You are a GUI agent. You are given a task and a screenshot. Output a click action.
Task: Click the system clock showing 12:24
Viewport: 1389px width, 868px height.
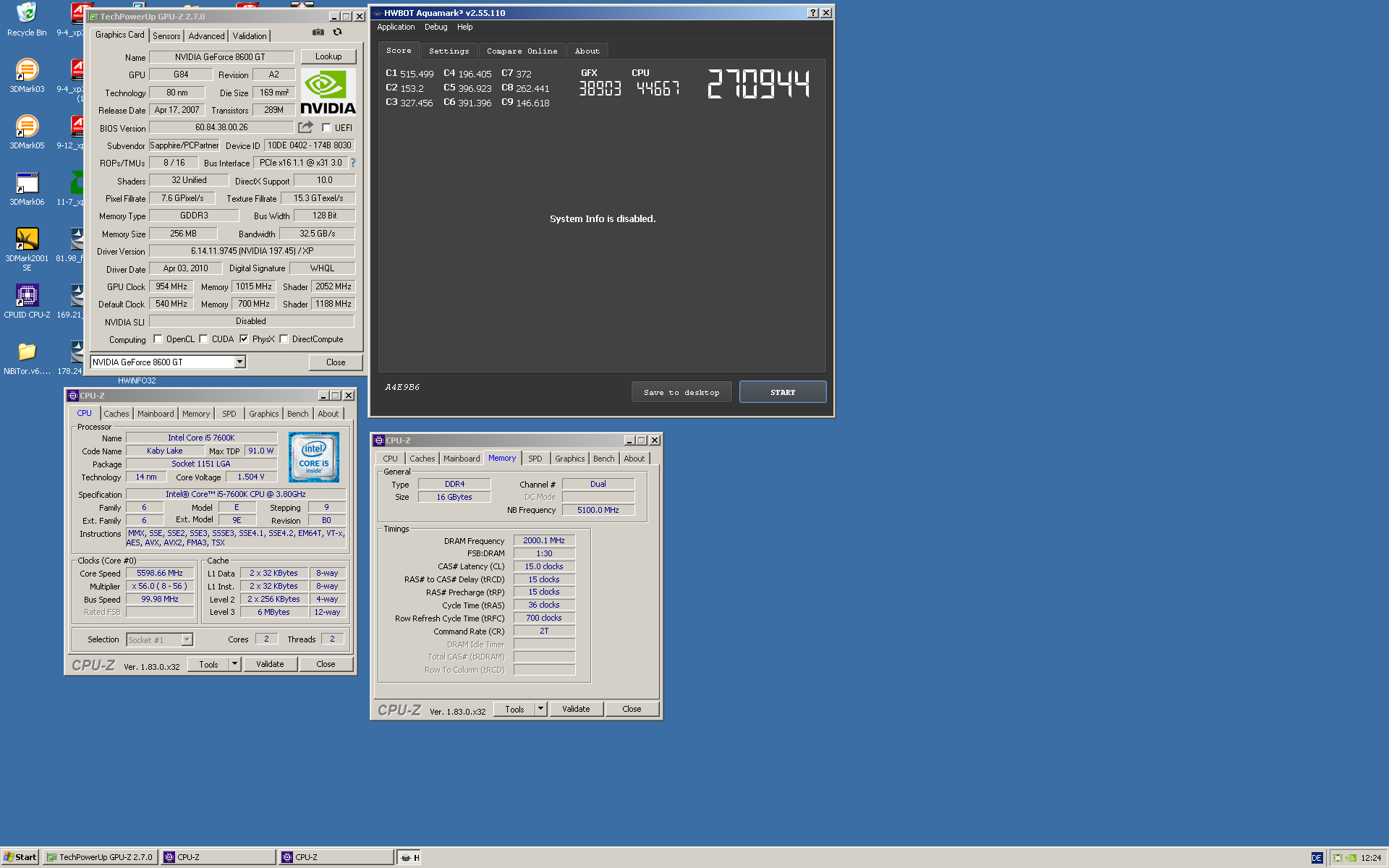click(x=1371, y=858)
